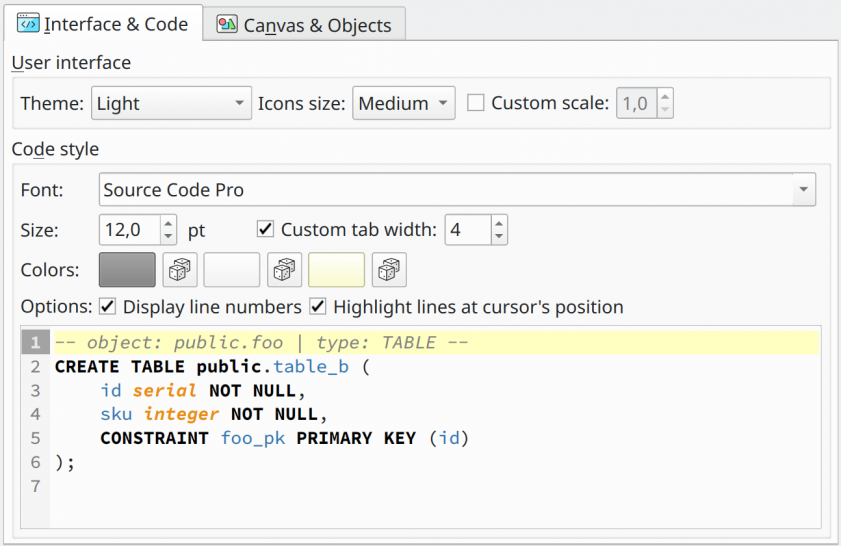Increase font size with up arrow
This screenshot has height=546, width=841.
[x=168, y=224]
